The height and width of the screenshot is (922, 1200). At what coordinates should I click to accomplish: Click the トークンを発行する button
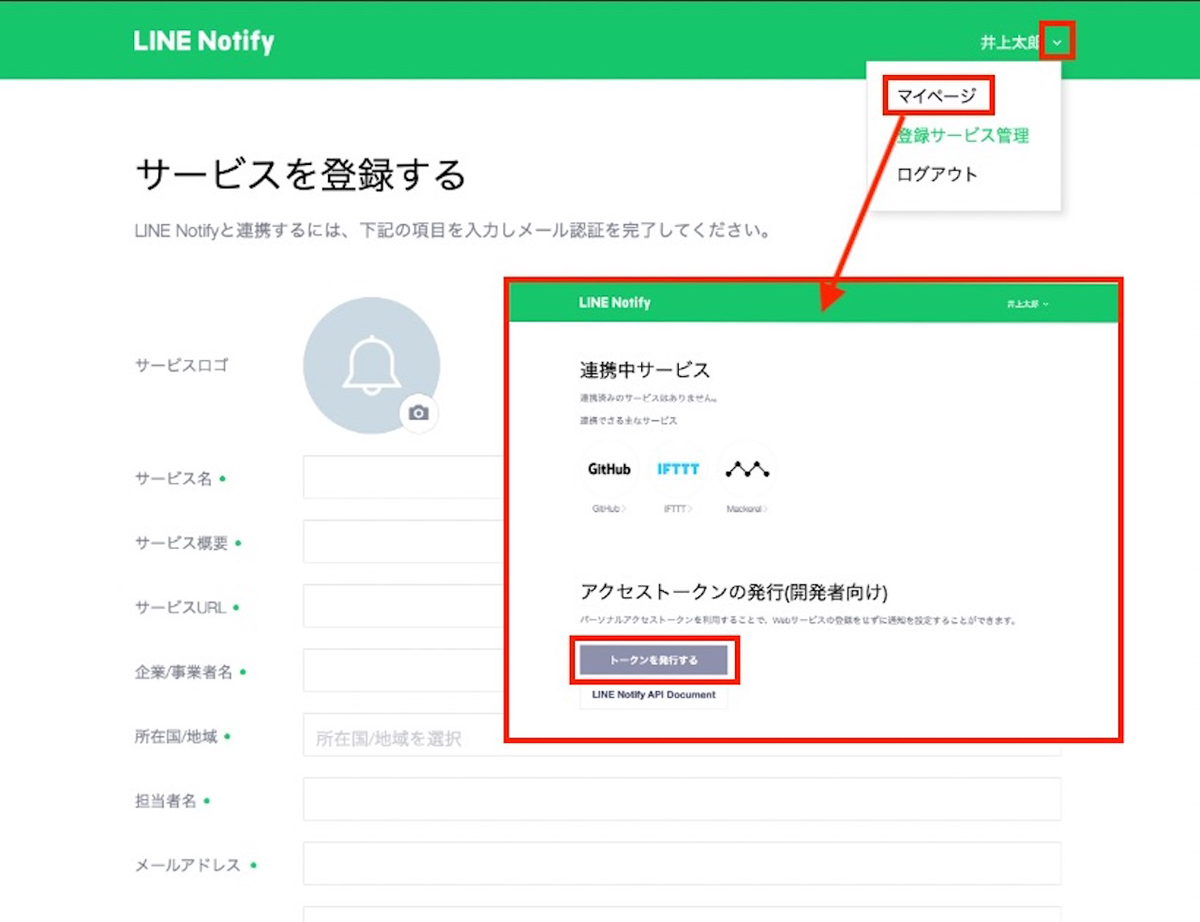coord(654,661)
